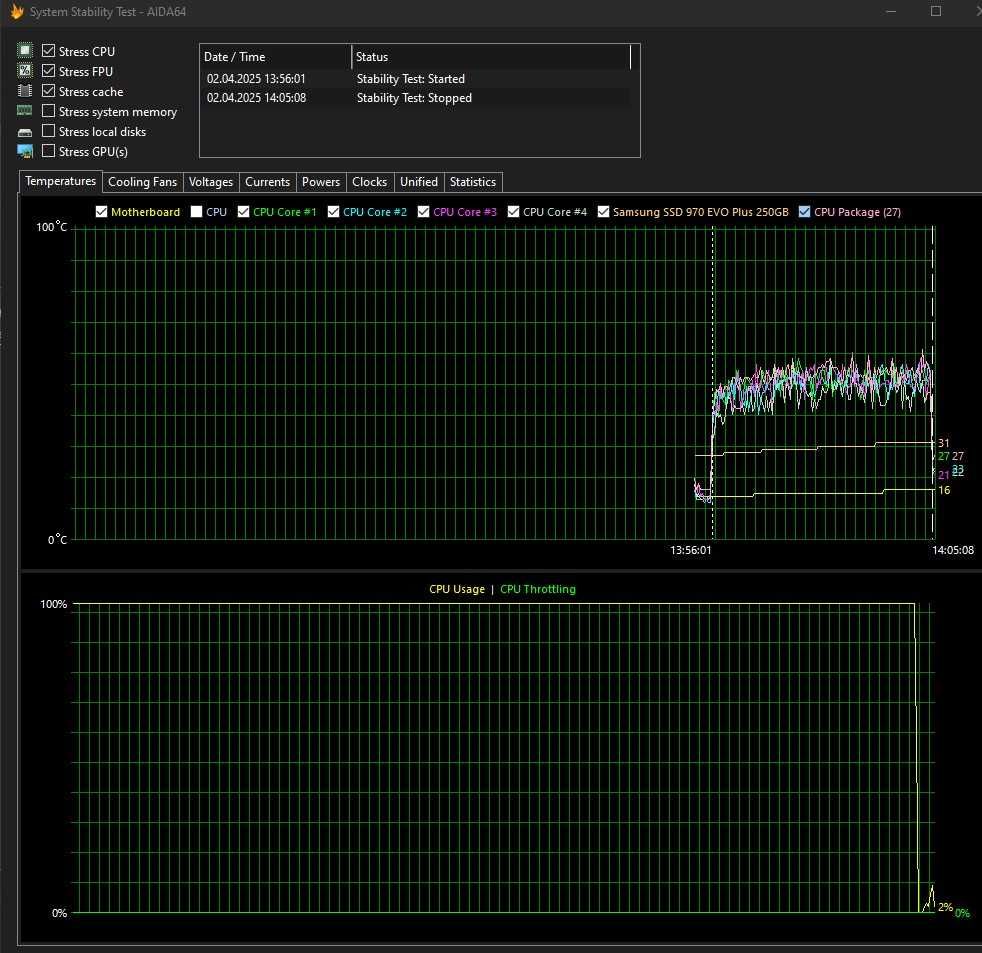Click the Date / Time column header
This screenshot has height=953, width=982.
(276, 56)
